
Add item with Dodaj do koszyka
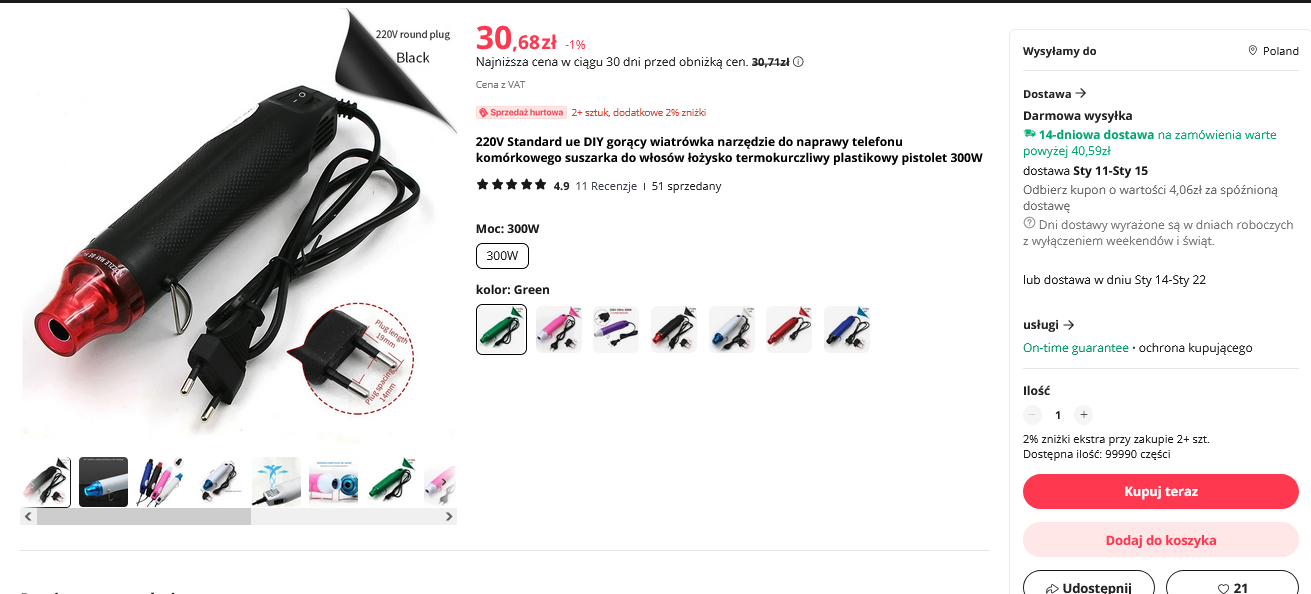pyautogui.click(x=1160, y=540)
